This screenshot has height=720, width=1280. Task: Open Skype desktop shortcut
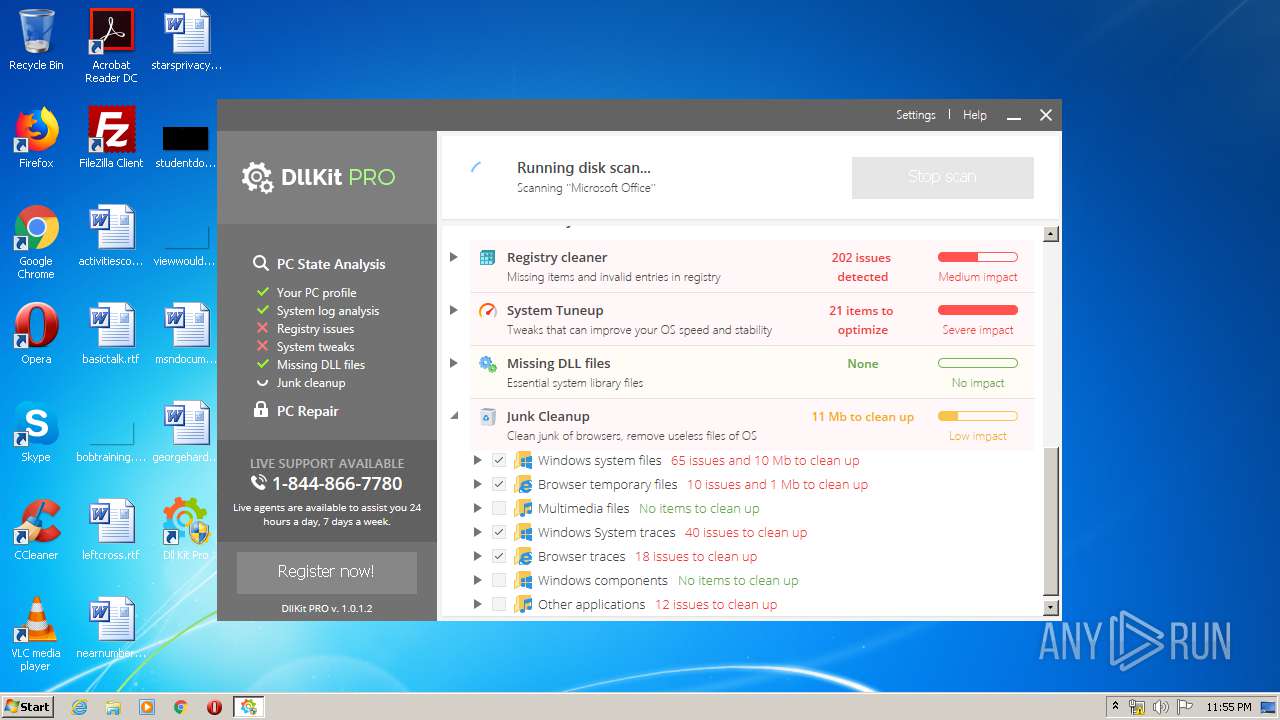click(x=36, y=432)
